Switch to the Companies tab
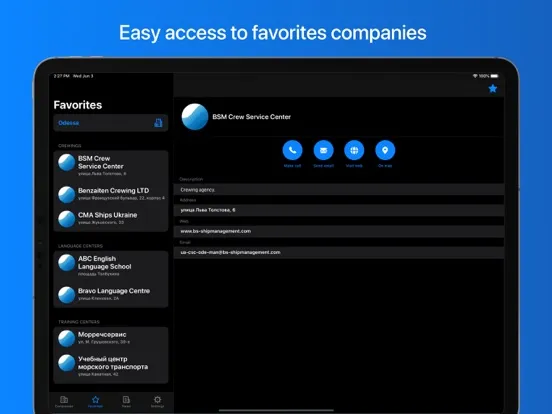 click(x=64, y=401)
